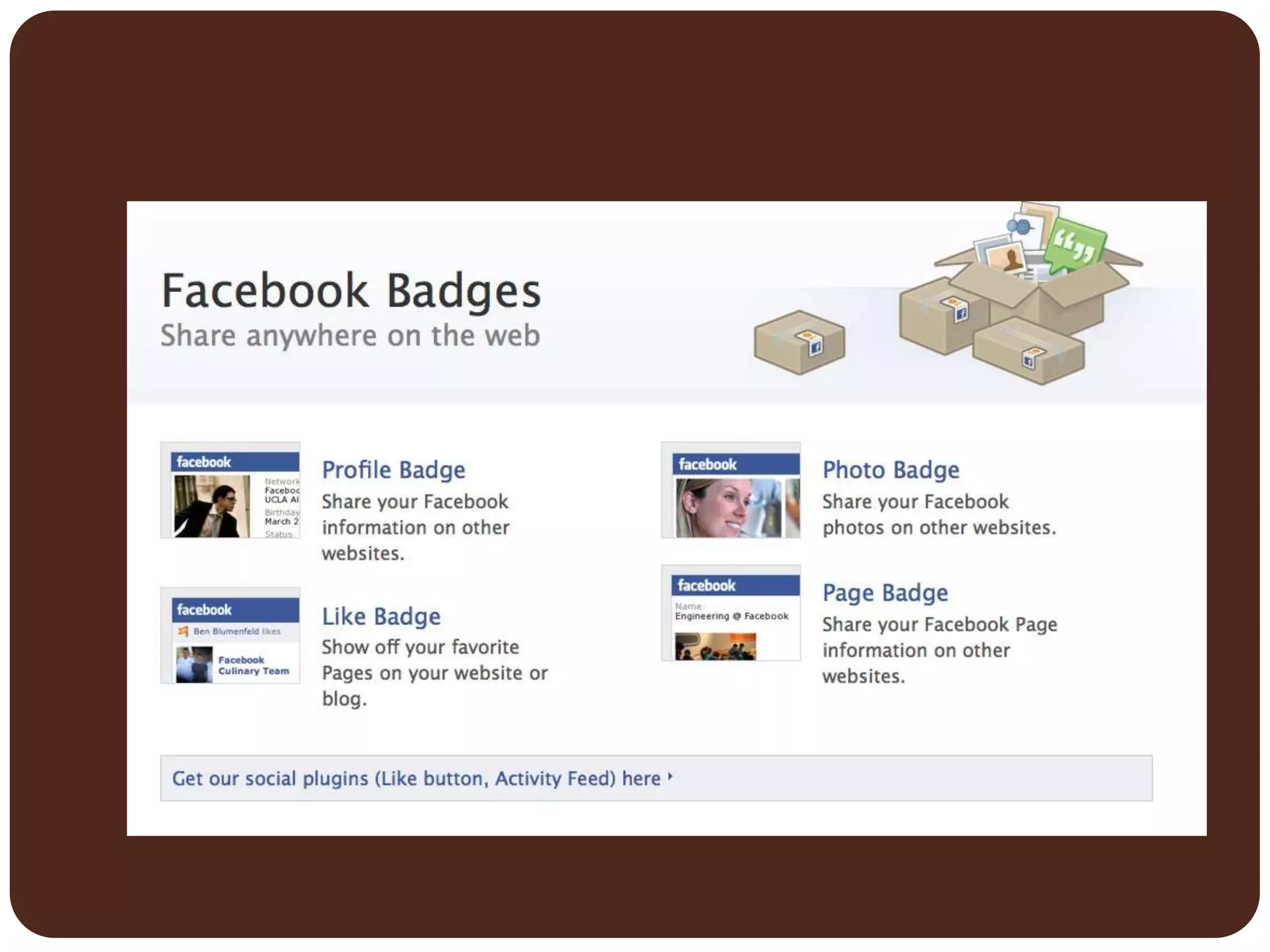Click the 'Share anywhere on the web' subtitle

[350, 335]
